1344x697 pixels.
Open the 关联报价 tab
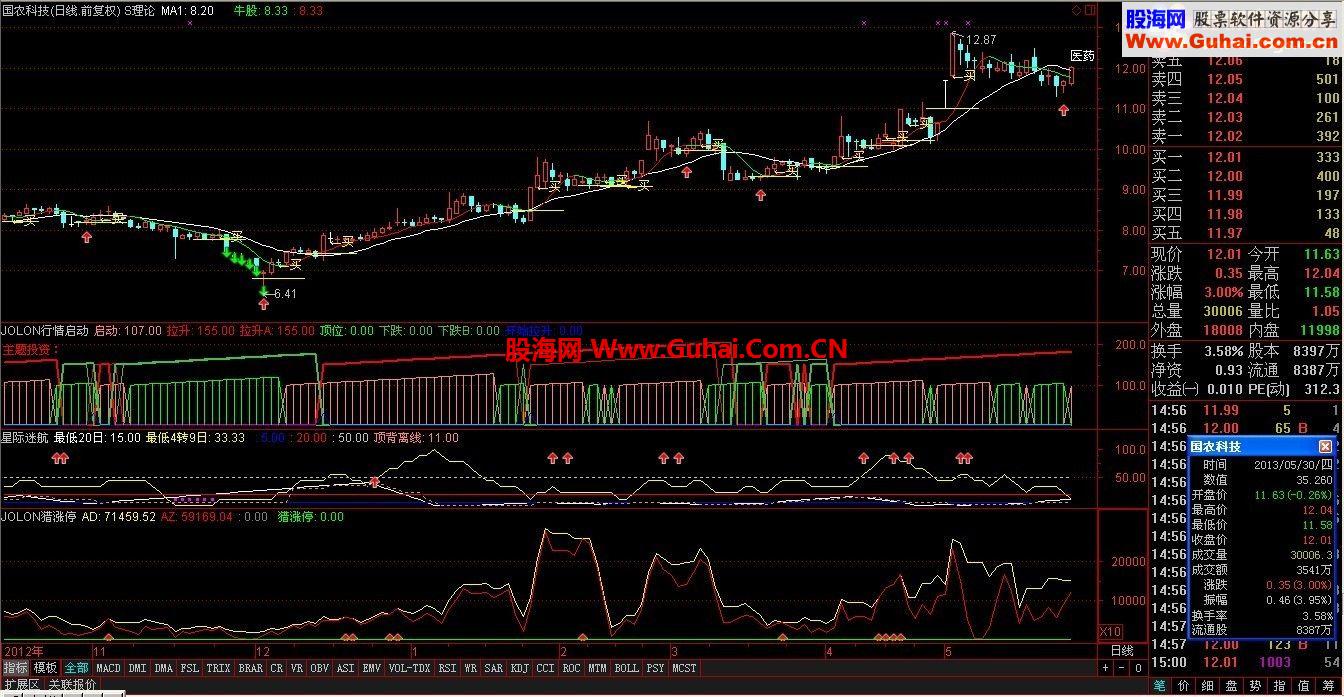point(73,685)
